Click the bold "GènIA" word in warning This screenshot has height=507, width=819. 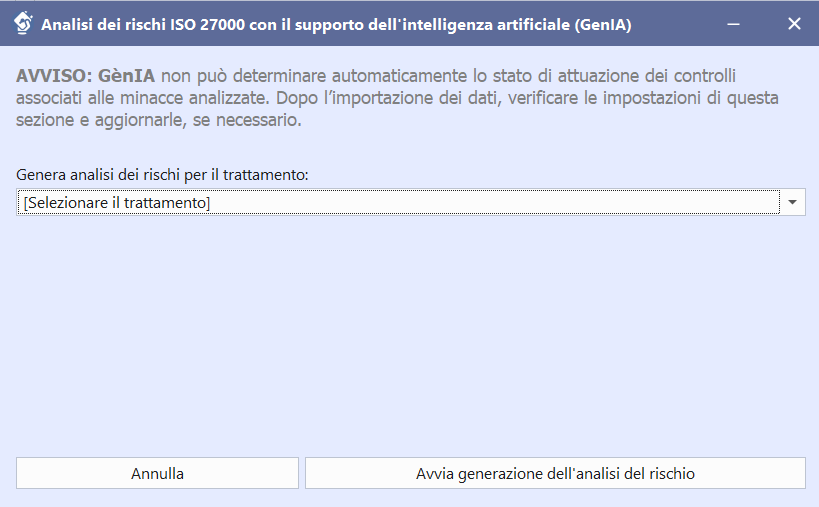127,76
